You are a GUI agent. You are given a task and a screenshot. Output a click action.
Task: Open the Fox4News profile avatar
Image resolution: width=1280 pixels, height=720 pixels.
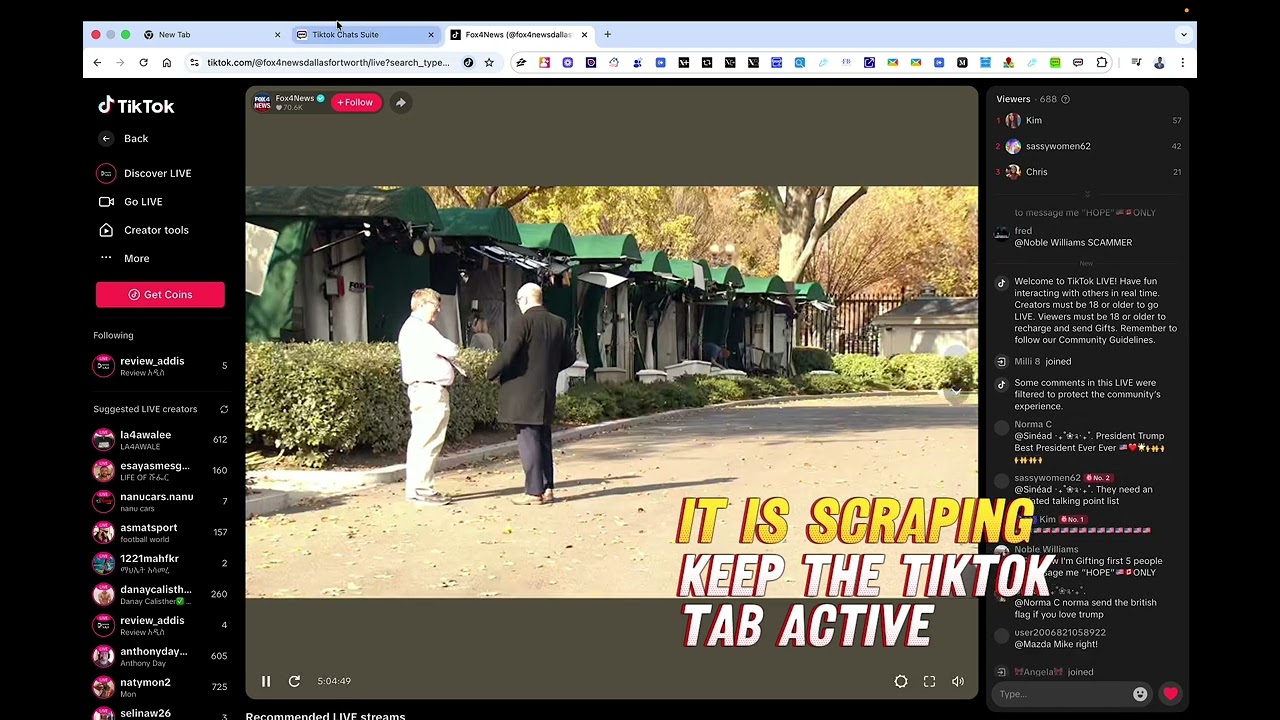(262, 102)
